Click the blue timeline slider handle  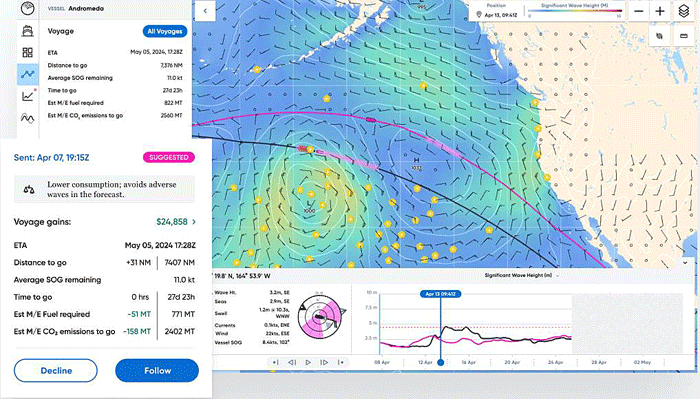441,362
